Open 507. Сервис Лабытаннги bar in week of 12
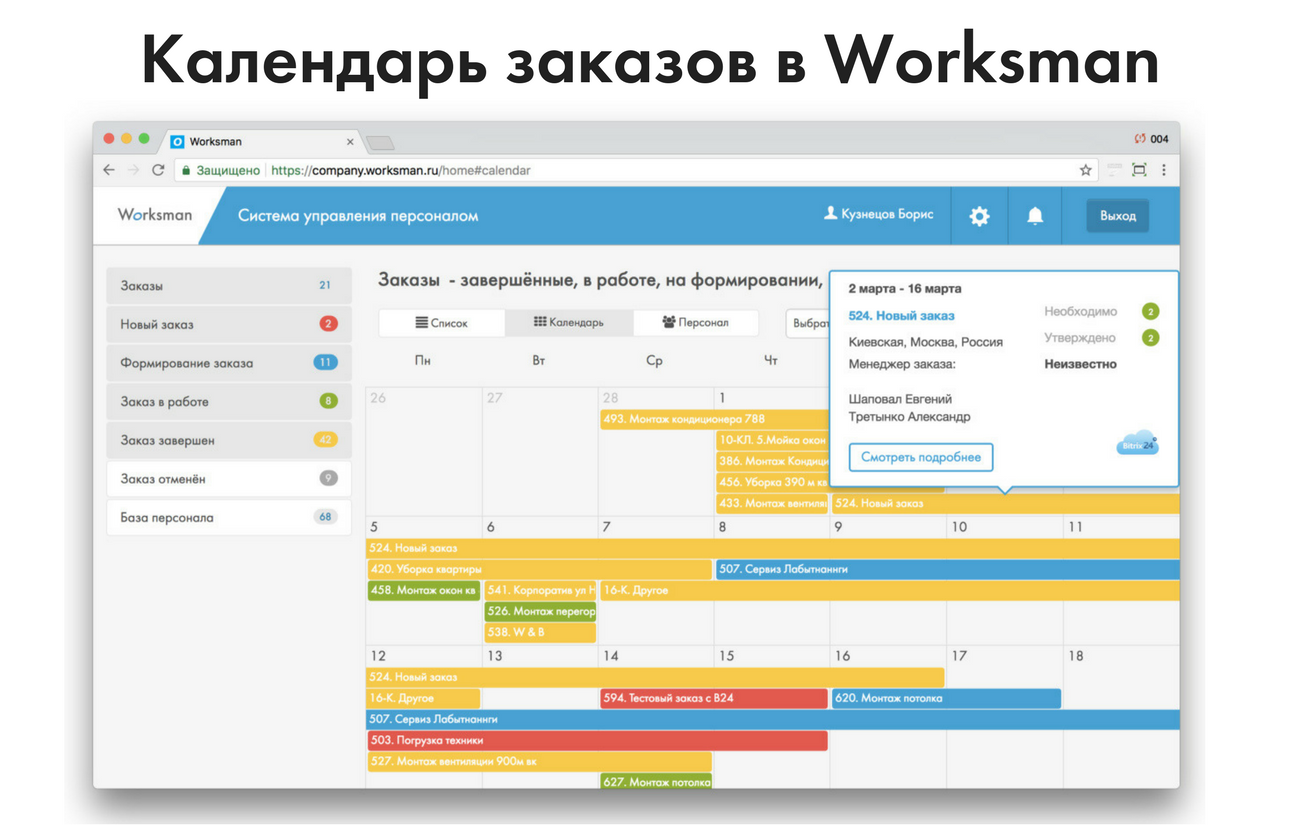 (773, 719)
